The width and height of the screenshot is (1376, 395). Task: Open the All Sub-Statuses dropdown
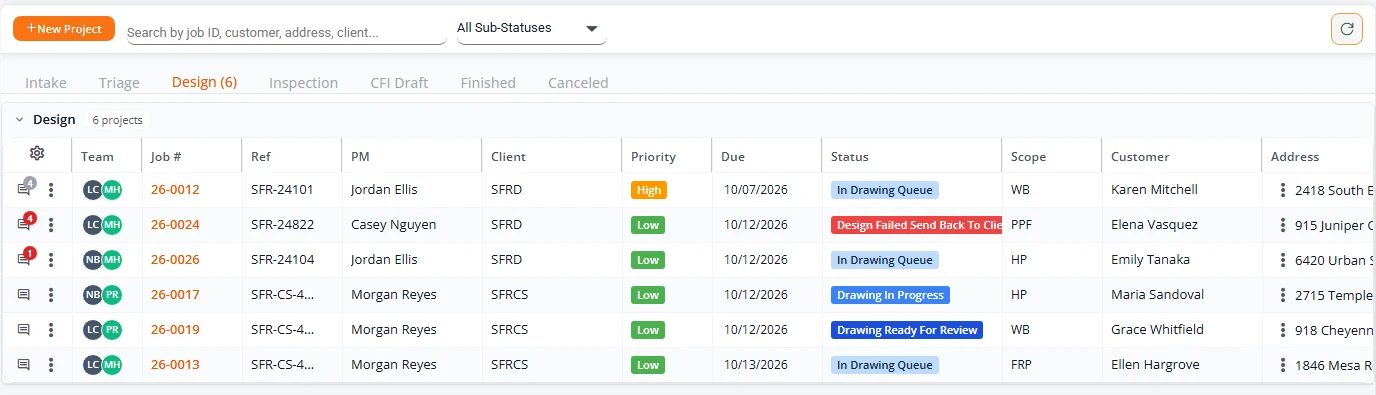[x=531, y=28]
